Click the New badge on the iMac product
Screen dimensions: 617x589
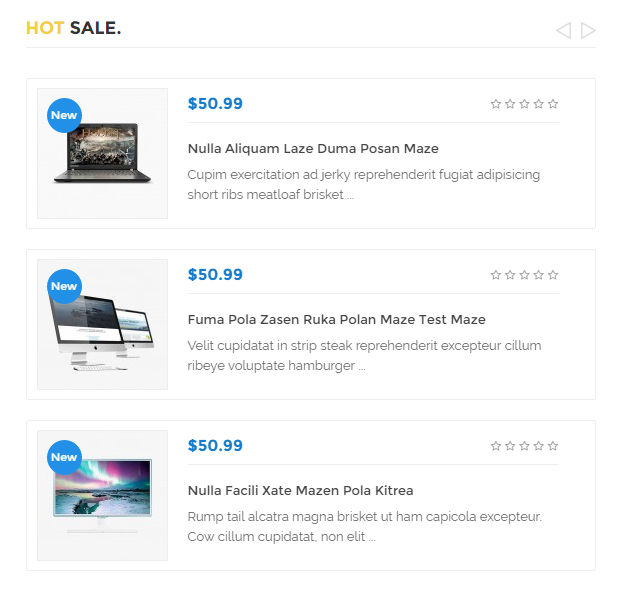[x=64, y=286]
